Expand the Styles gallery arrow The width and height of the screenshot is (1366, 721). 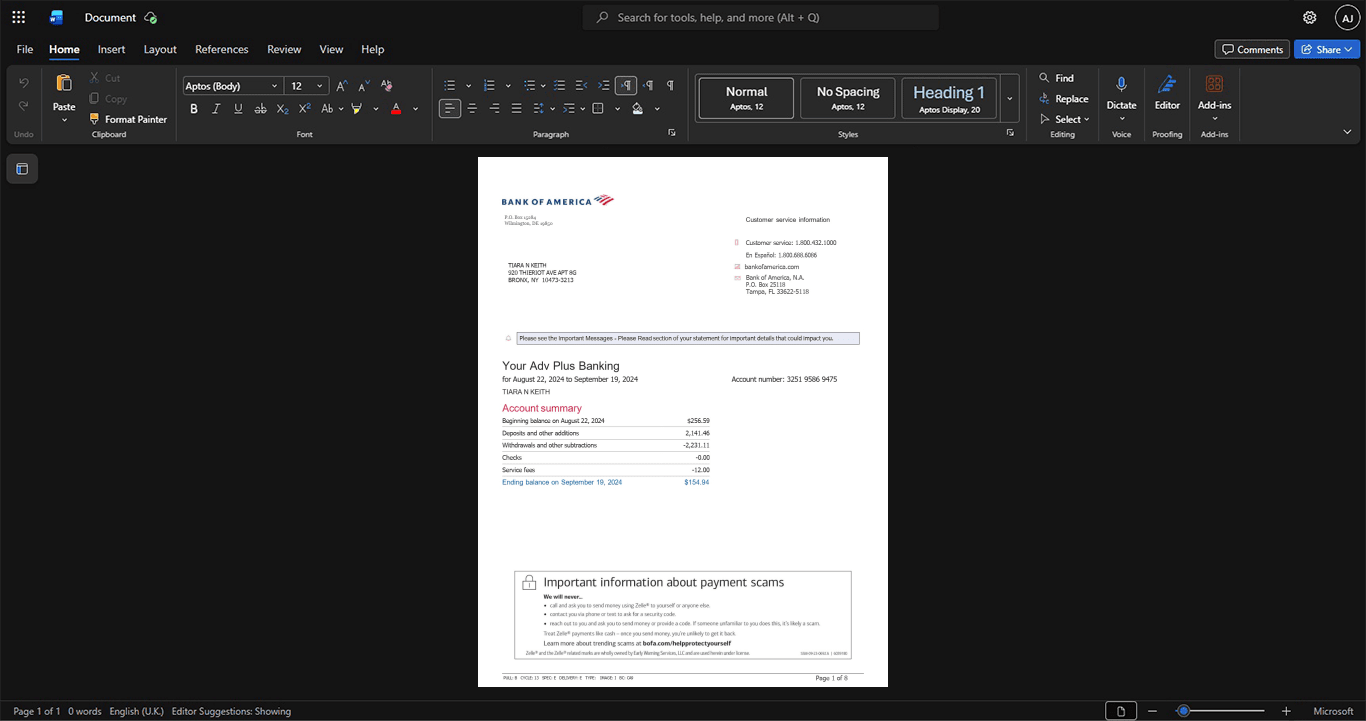click(x=1010, y=99)
